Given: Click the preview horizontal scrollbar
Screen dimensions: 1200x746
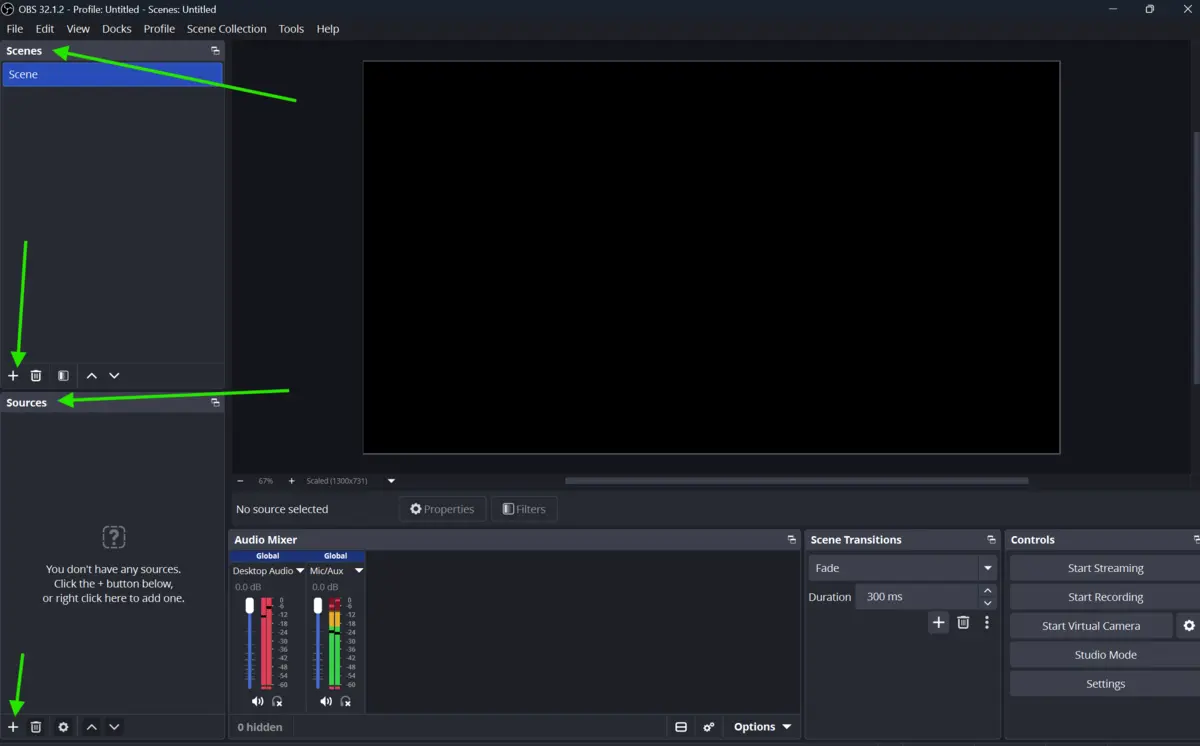Looking at the screenshot, I should [x=796, y=481].
